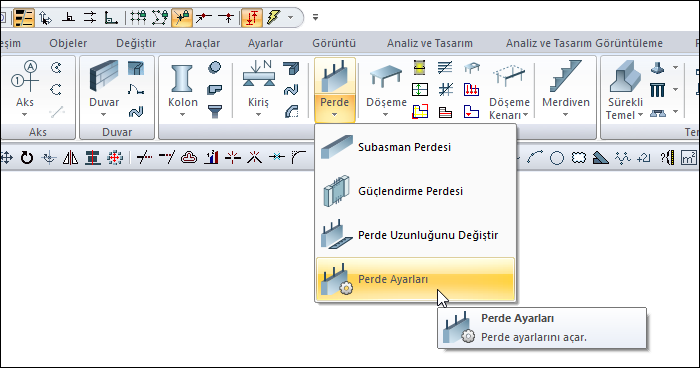Select the circle drawing tool icon
The height and width of the screenshot is (368, 700).
pyautogui.click(x=557, y=158)
